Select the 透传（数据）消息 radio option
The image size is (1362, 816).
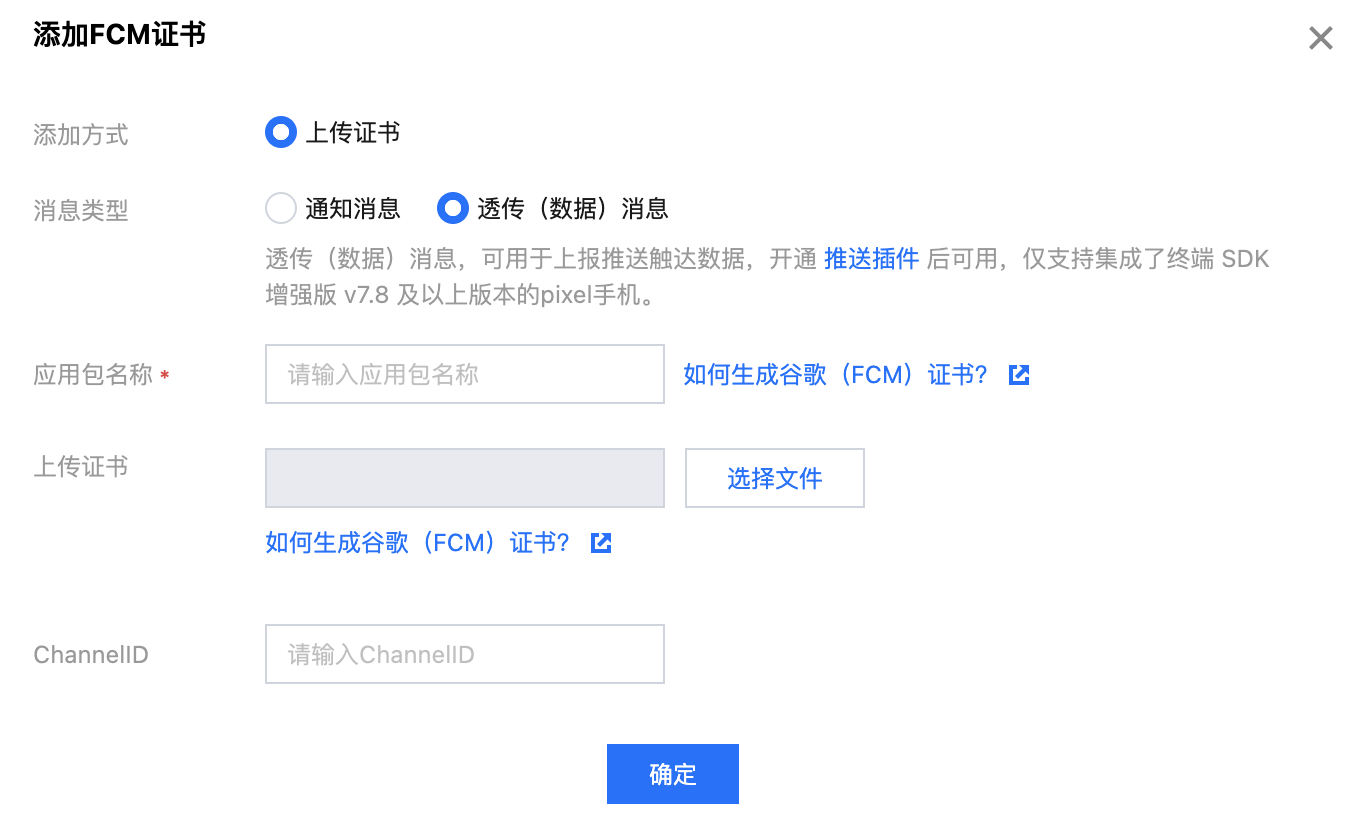pyautogui.click(x=454, y=208)
